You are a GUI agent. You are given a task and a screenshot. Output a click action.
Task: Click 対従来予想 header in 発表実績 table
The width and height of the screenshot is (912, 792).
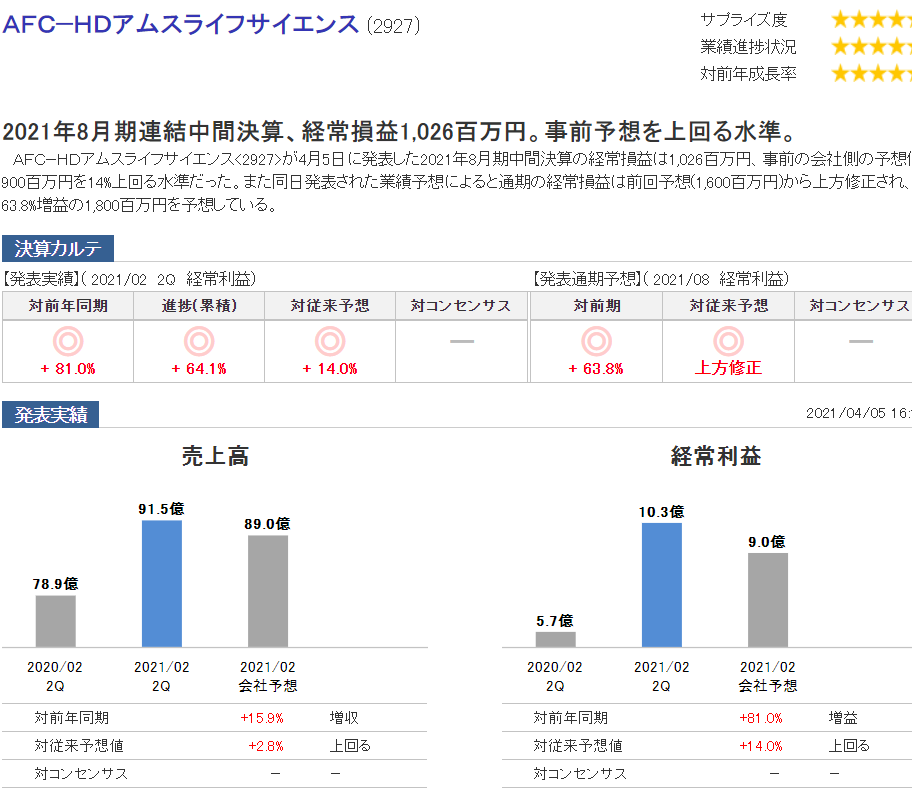330,306
